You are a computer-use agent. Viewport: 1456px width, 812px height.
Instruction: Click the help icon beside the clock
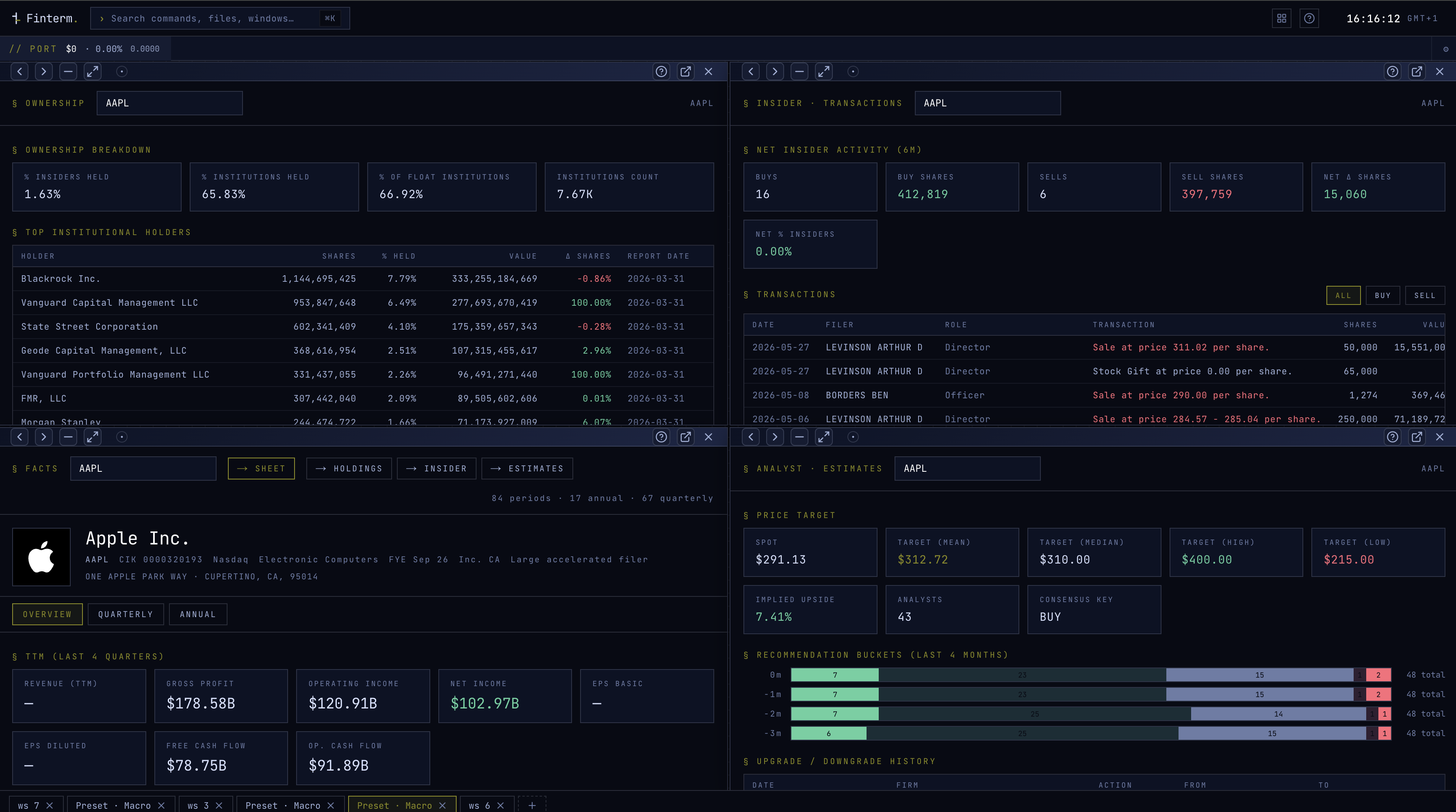point(1309,19)
